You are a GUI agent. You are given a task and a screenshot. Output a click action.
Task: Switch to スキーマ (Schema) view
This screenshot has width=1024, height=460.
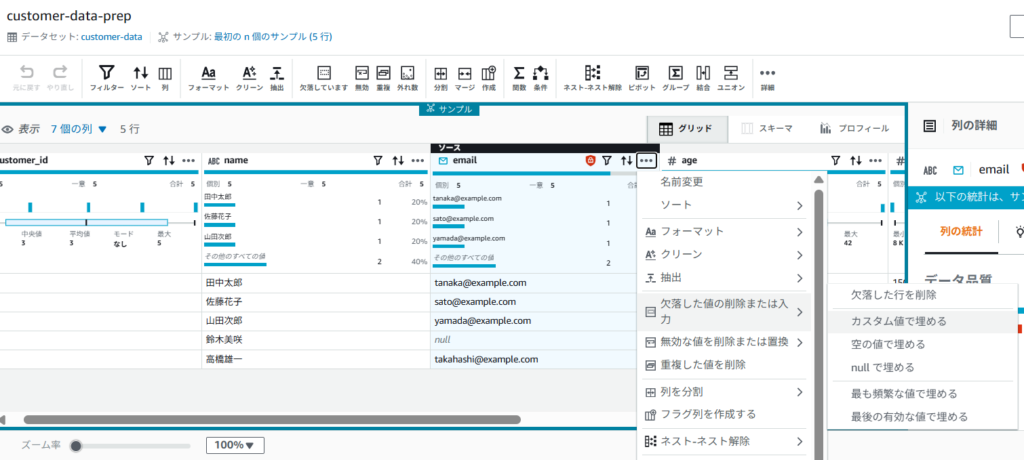point(767,128)
